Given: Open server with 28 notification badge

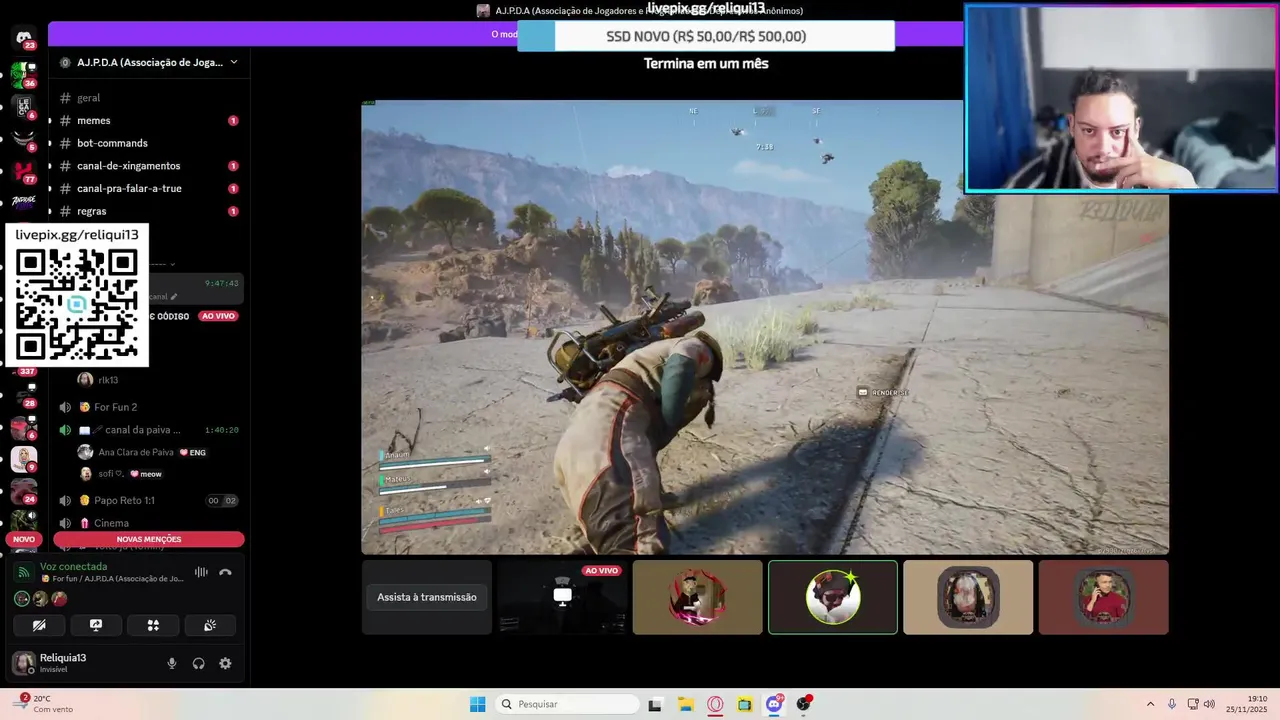Looking at the screenshot, I should [x=24, y=395].
